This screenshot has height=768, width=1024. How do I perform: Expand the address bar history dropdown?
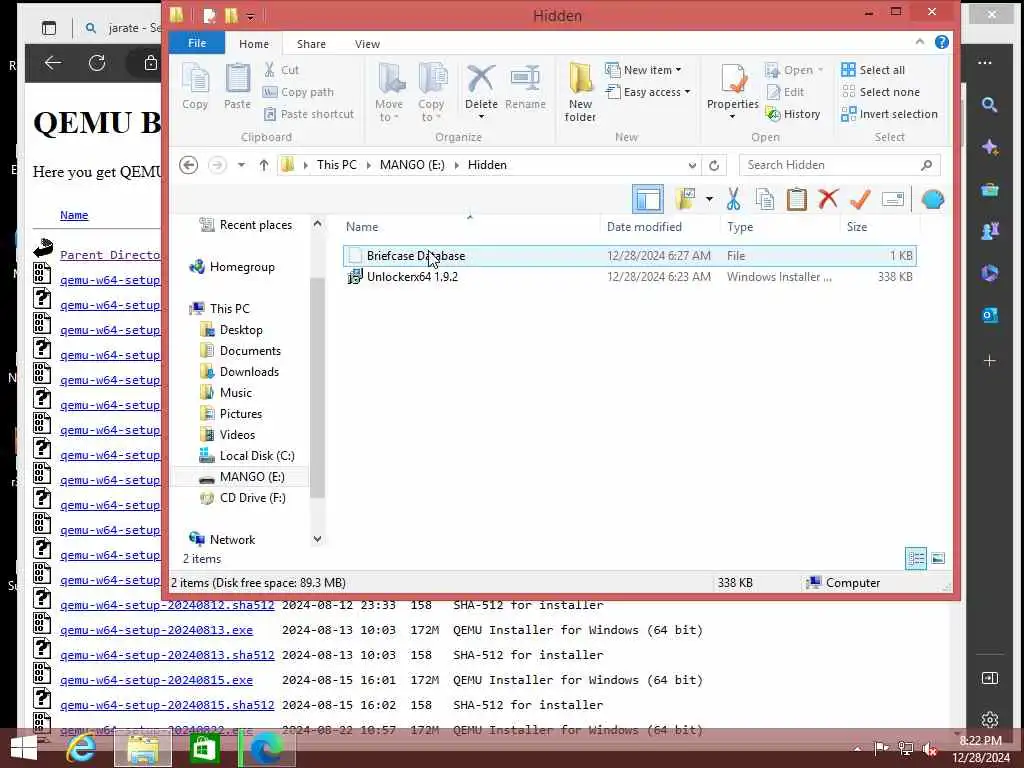click(692, 165)
